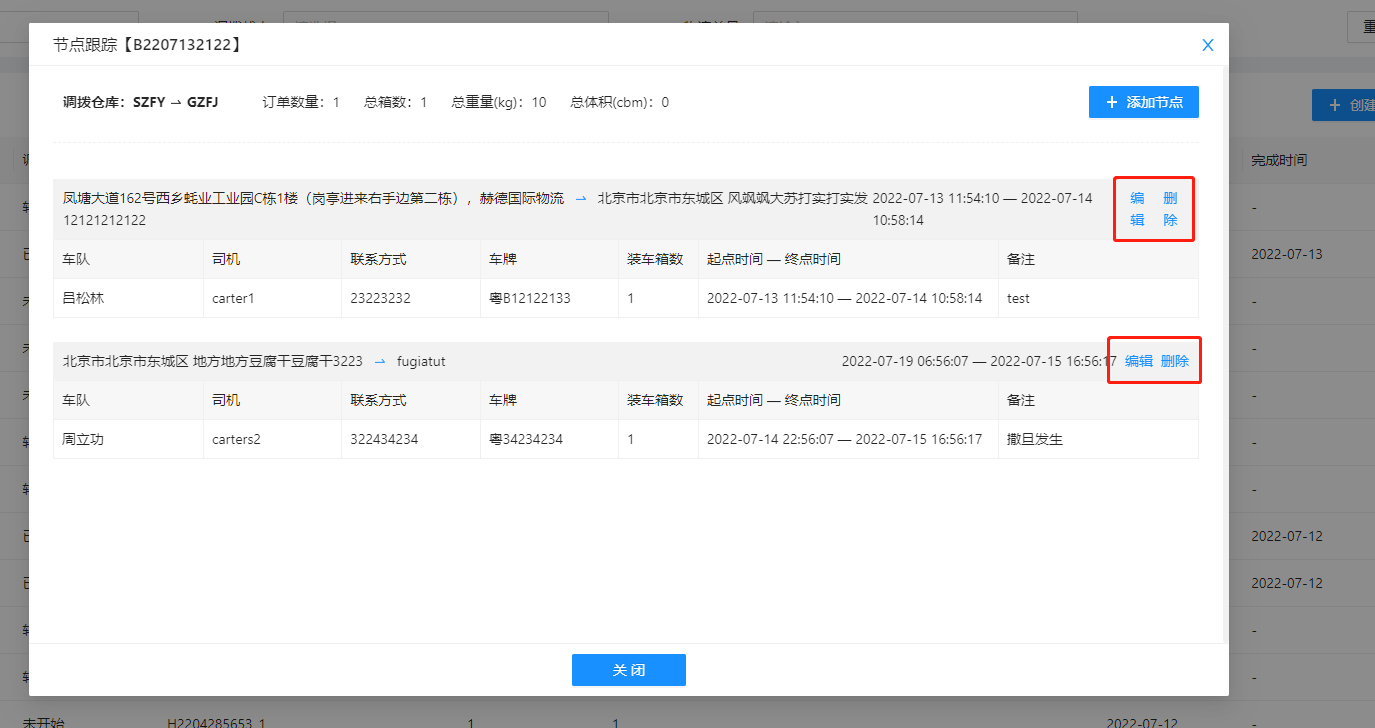Viewport: 1375px width, 728px height.
Task: Edit the node ending at fugiatut
Action: click(1138, 361)
